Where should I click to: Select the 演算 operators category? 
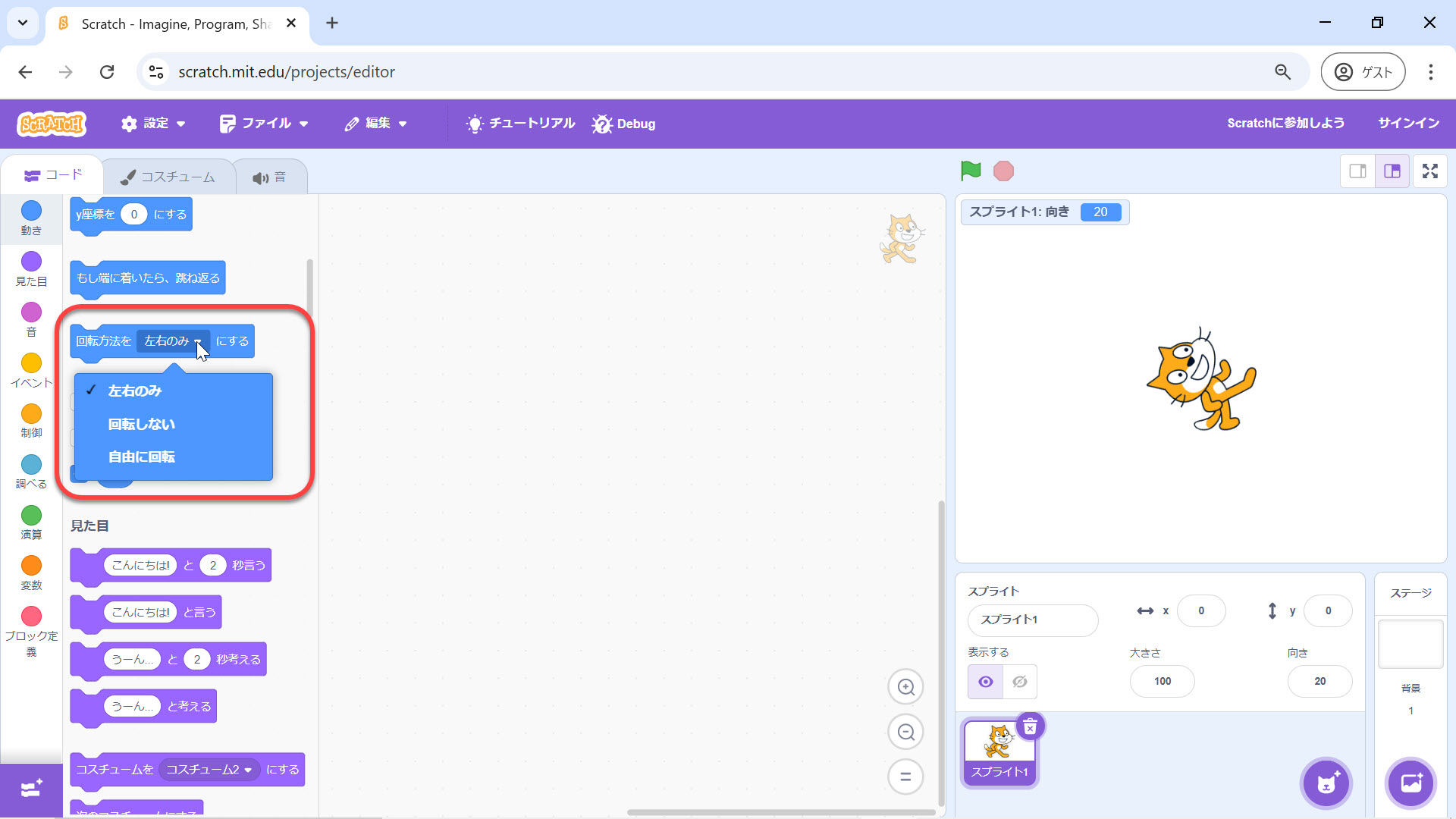[31, 522]
